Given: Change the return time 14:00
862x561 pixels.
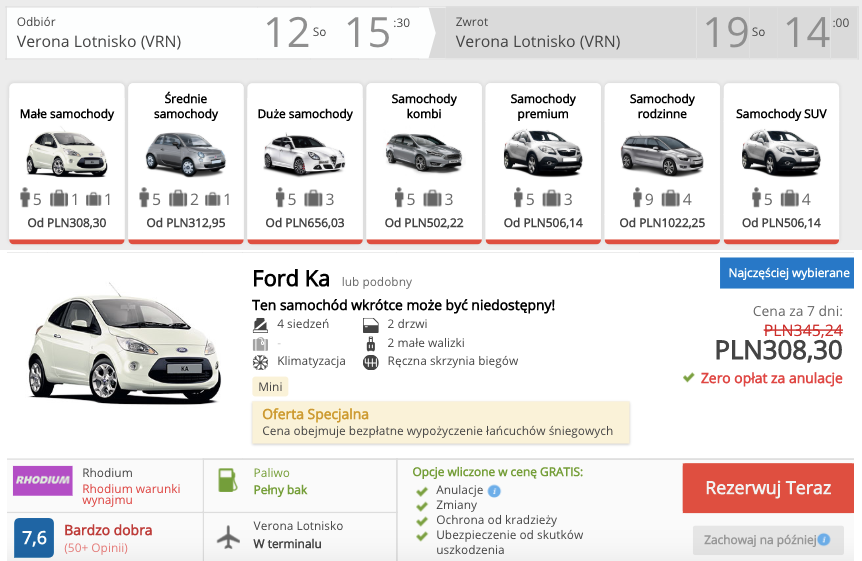Looking at the screenshot, I should pos(816,32).
